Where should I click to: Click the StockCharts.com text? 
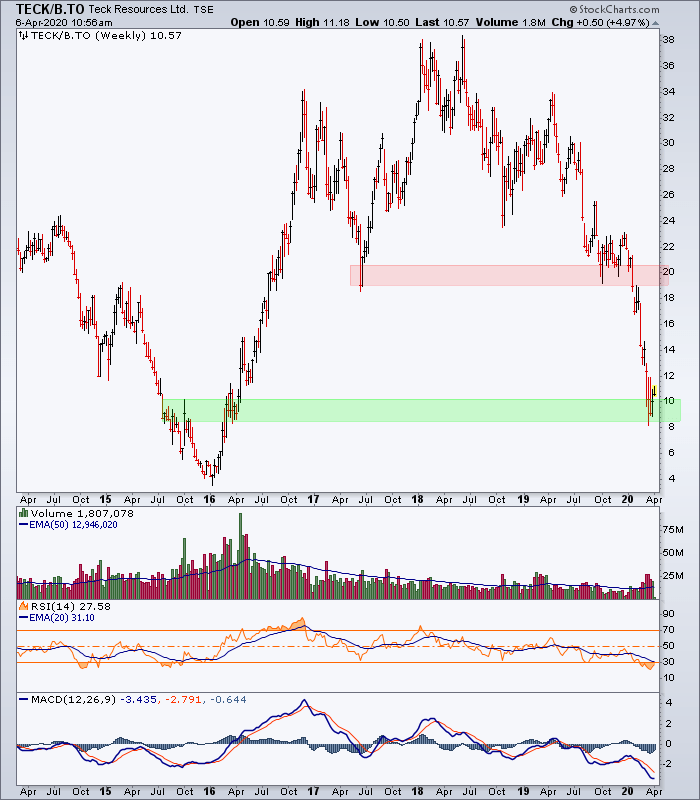click(619, 10)
